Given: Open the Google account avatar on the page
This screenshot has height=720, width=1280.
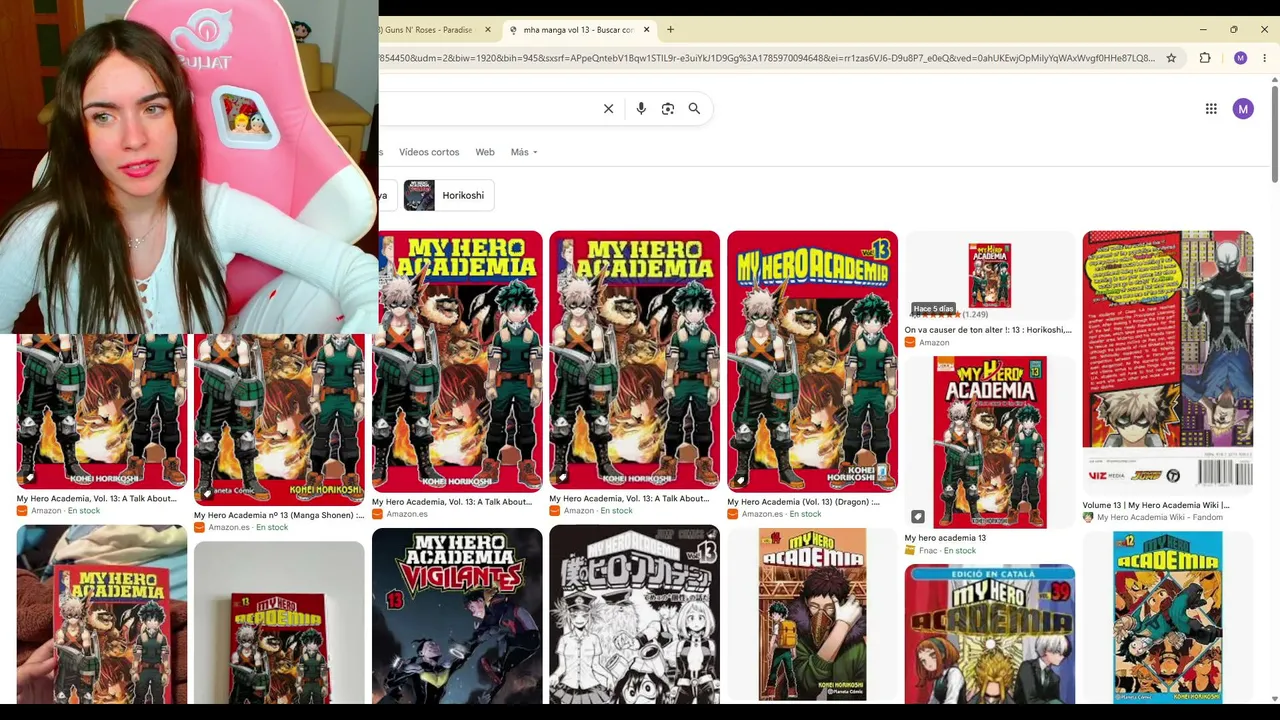Looking at the screenshot, I should [1243, 109].
